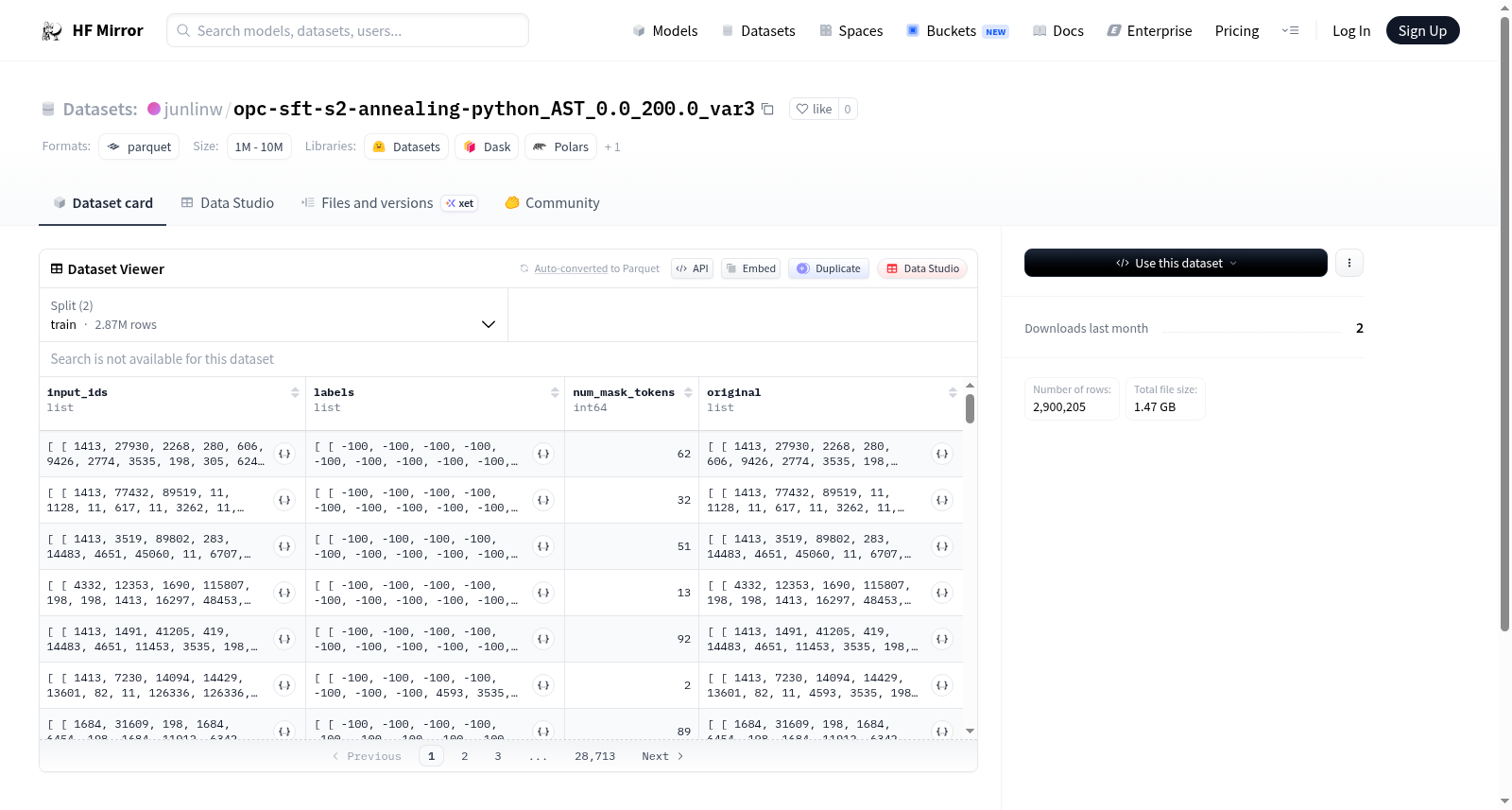
Task: Expand original JSON in row with 51 mask tokens
Action: (942, 546)
